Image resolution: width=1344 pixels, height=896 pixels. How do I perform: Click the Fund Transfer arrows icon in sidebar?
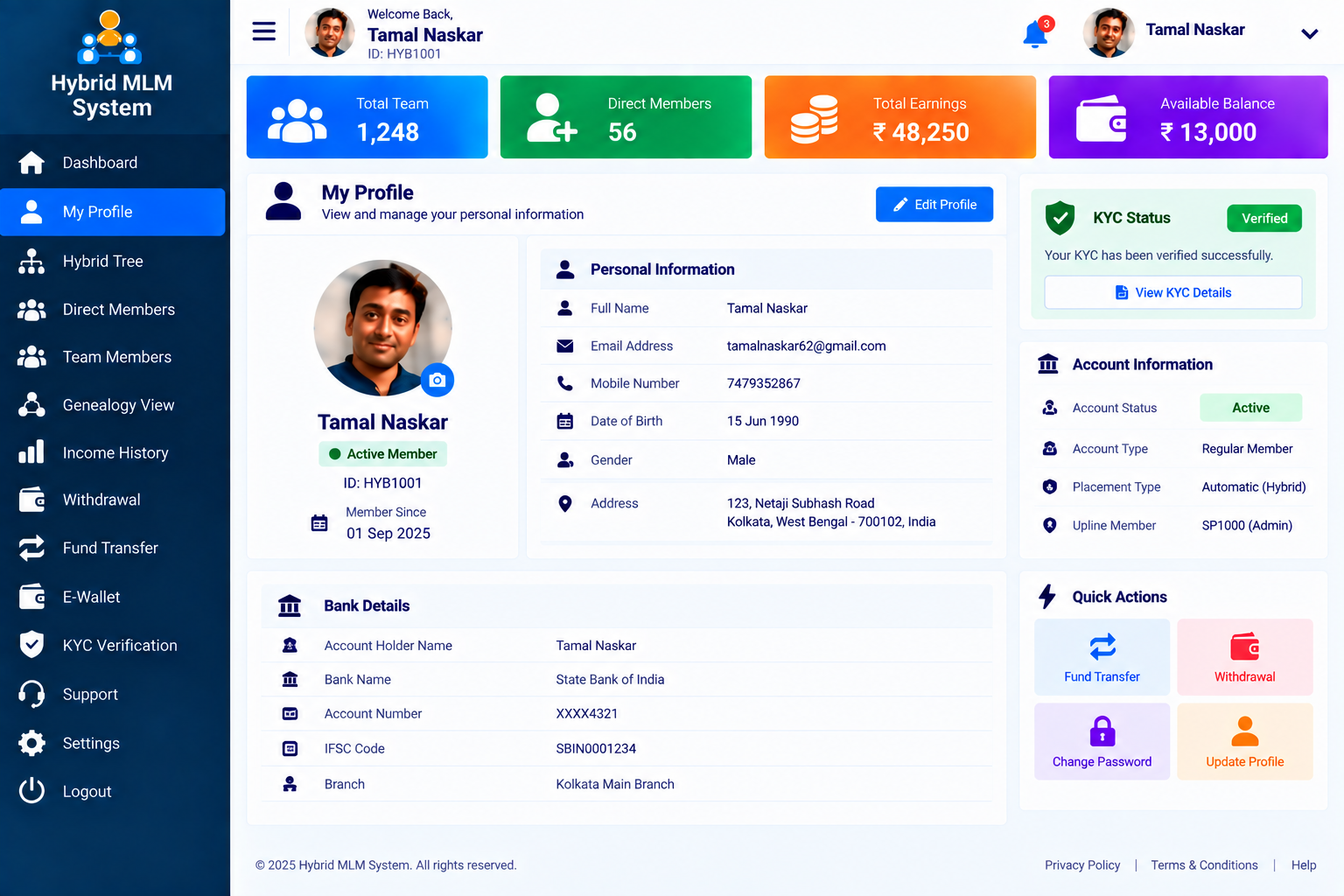pyautogui.click(x=31, y=548)
